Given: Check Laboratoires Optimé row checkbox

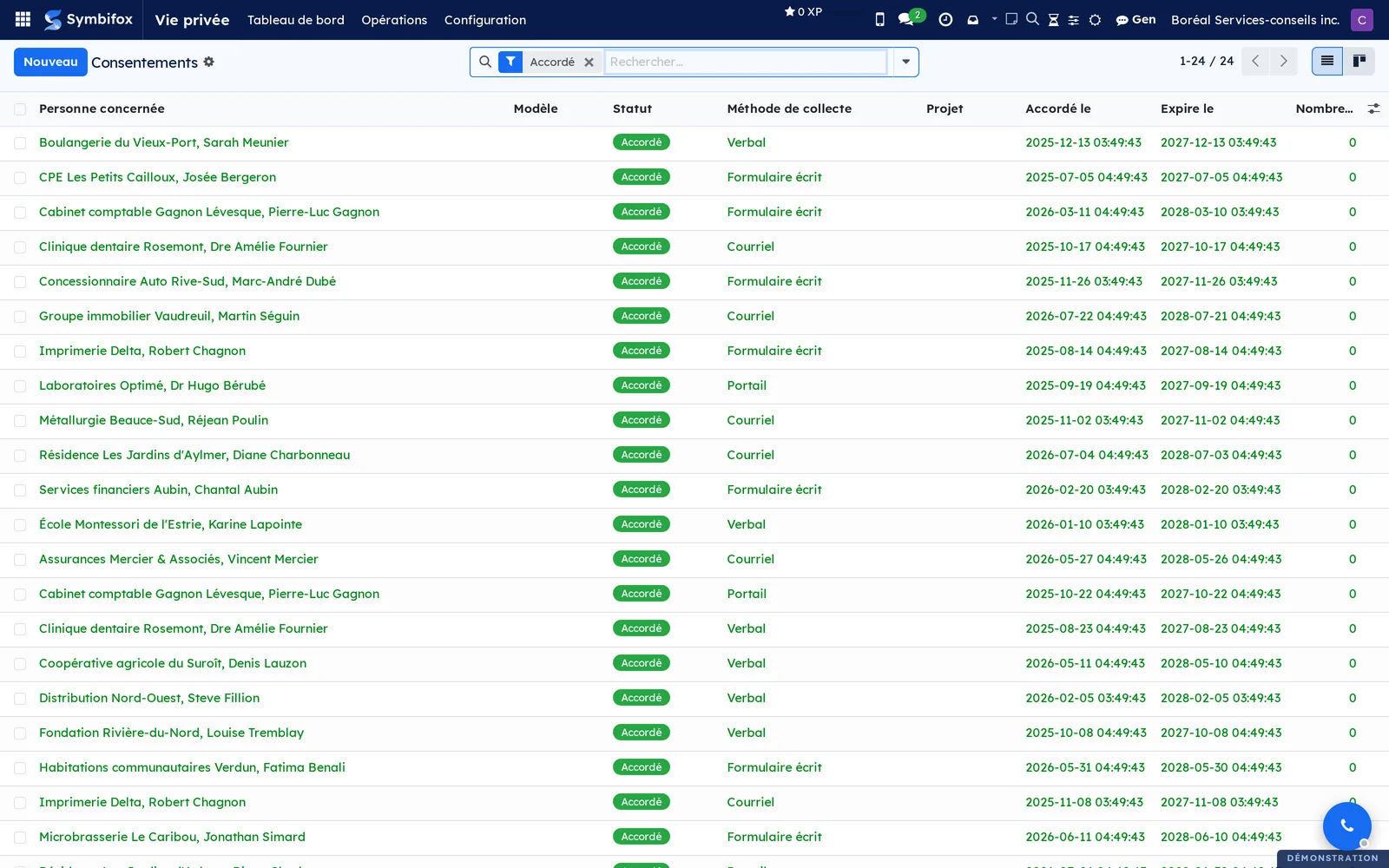Looking at the screenshot, I should click(x=20, y=386).
